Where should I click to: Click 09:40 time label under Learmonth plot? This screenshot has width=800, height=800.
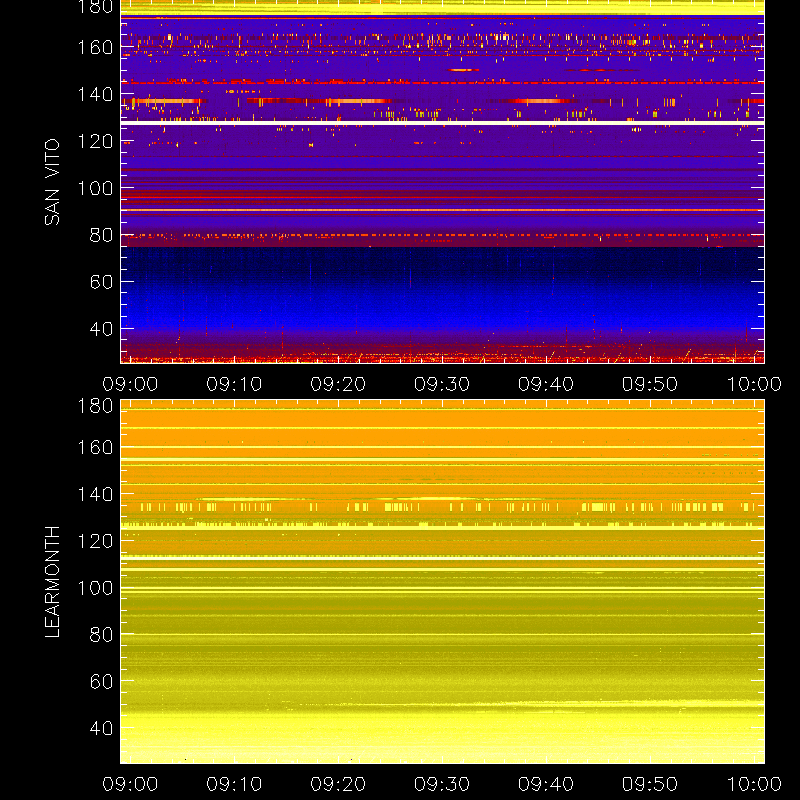546,784
